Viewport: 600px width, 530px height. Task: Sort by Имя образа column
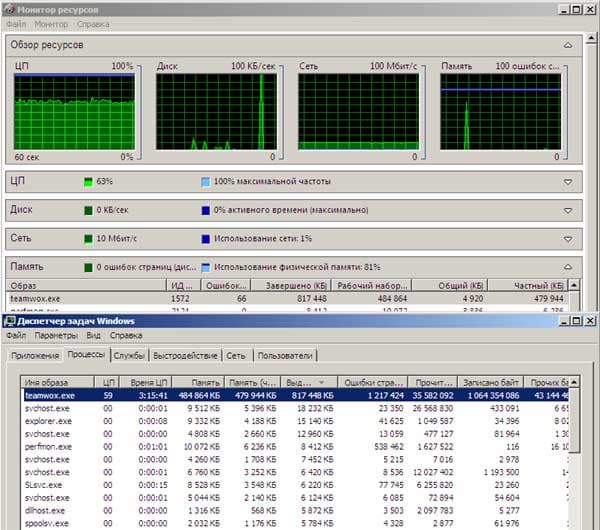pyautogui.click(x=57, y=382)
